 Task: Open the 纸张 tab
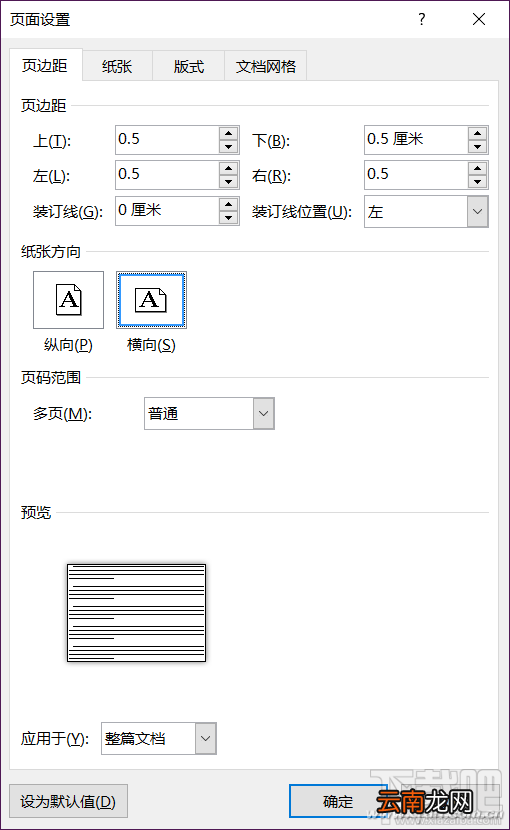point(117,66)
